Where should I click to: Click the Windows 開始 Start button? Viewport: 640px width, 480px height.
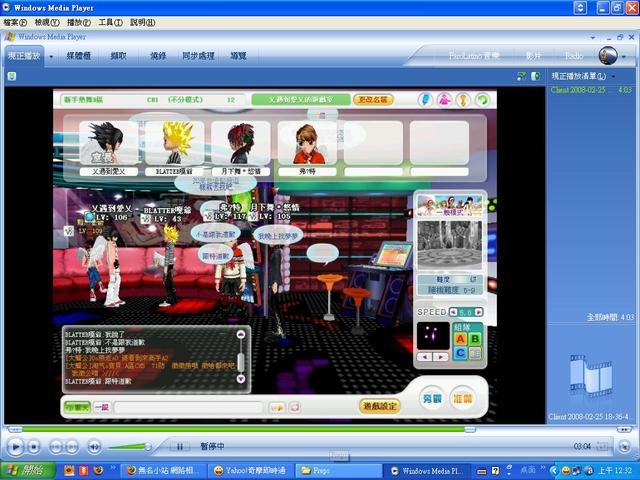tap(27, 471)
